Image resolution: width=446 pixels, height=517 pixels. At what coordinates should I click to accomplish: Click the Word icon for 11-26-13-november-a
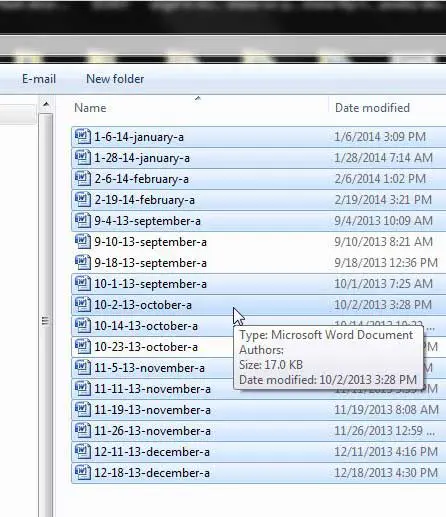click(83, 431)
